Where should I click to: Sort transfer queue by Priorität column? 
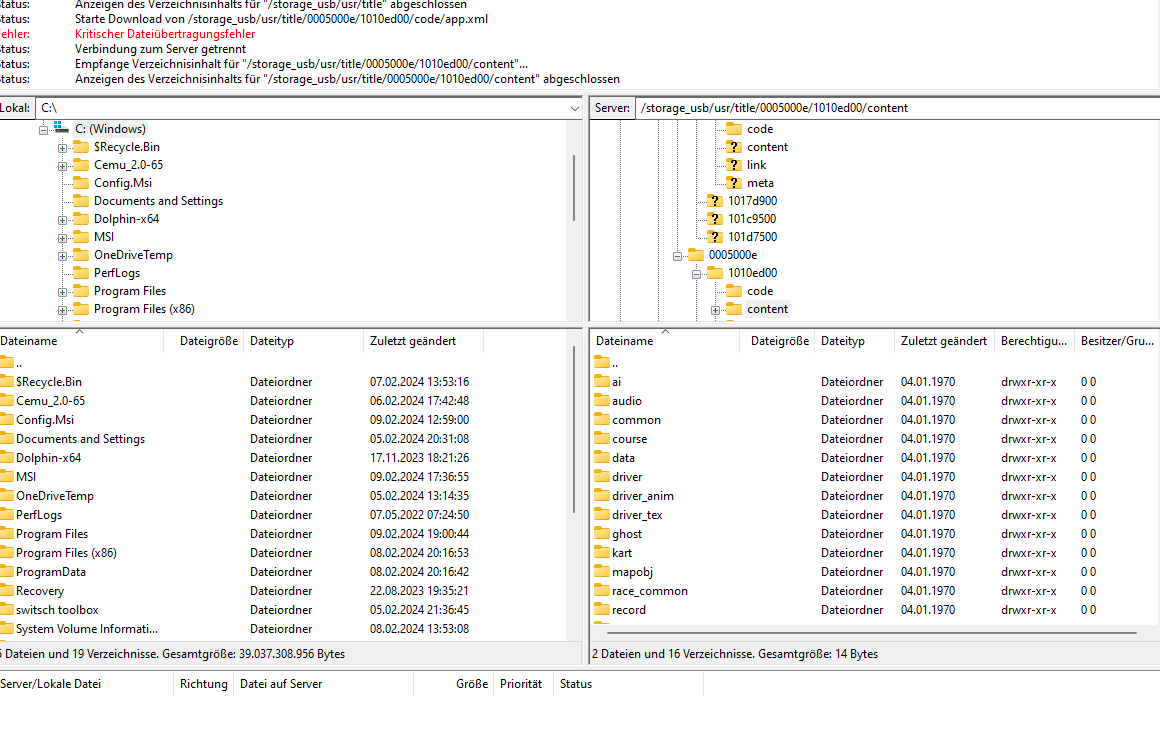tap(523, 684)
